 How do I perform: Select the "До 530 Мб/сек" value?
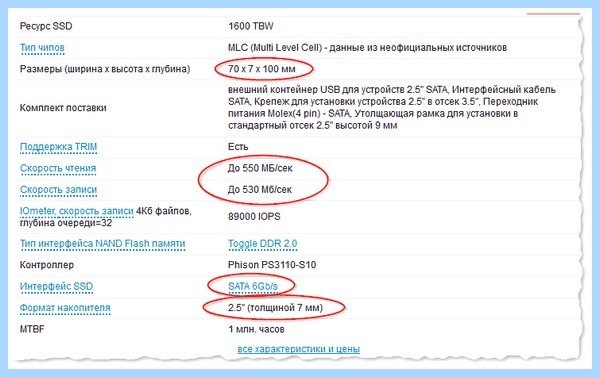point(260,190)
